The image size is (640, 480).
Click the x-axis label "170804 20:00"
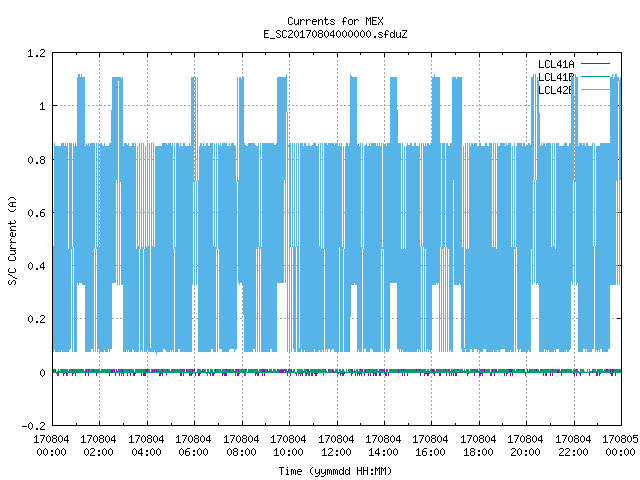point(525,446)
